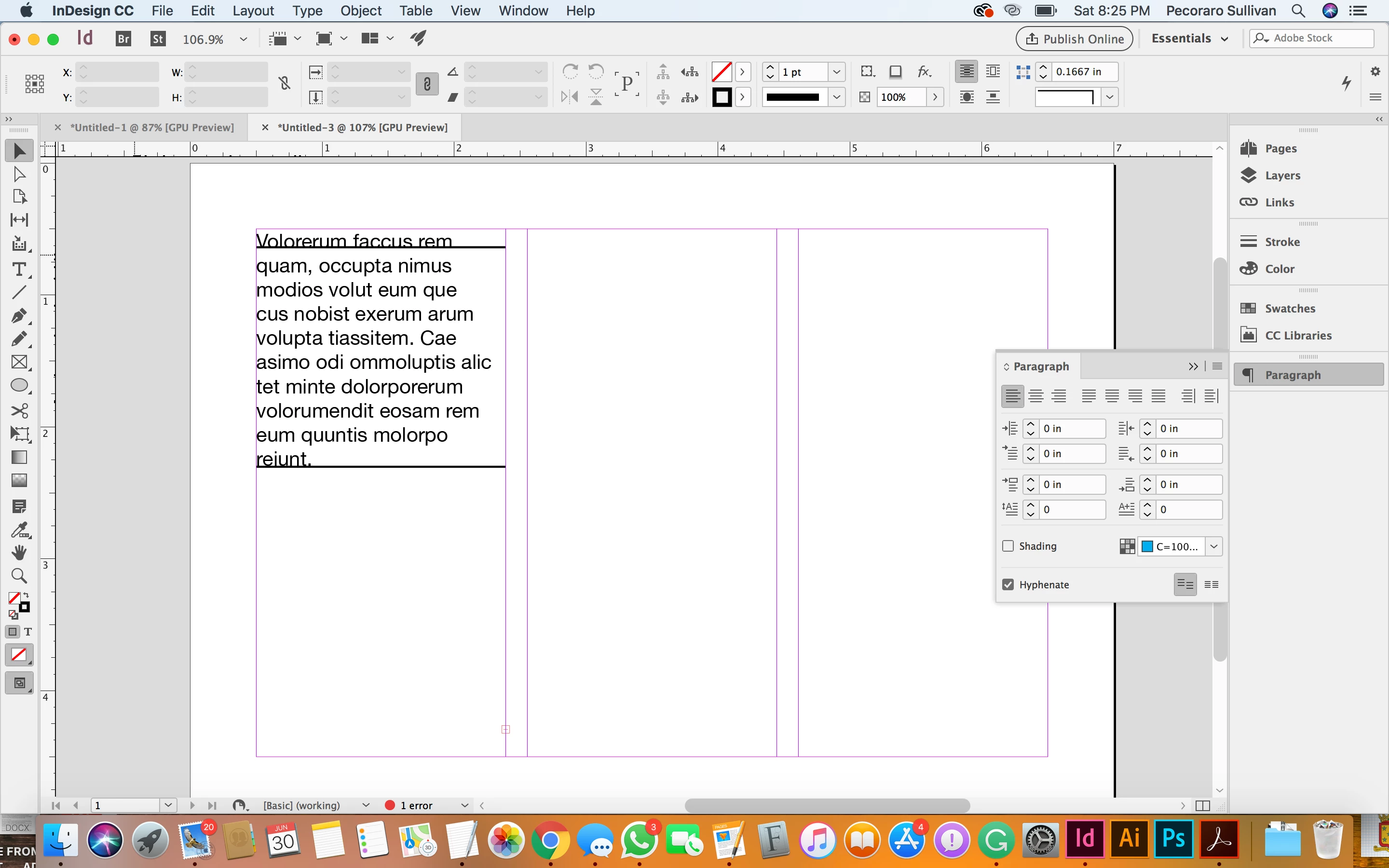Image resolution: width=1389 pixels, height=868 pixels.
Task: Choose the Scissors tool
Action: pyautogui.click(x=19, y=410)
